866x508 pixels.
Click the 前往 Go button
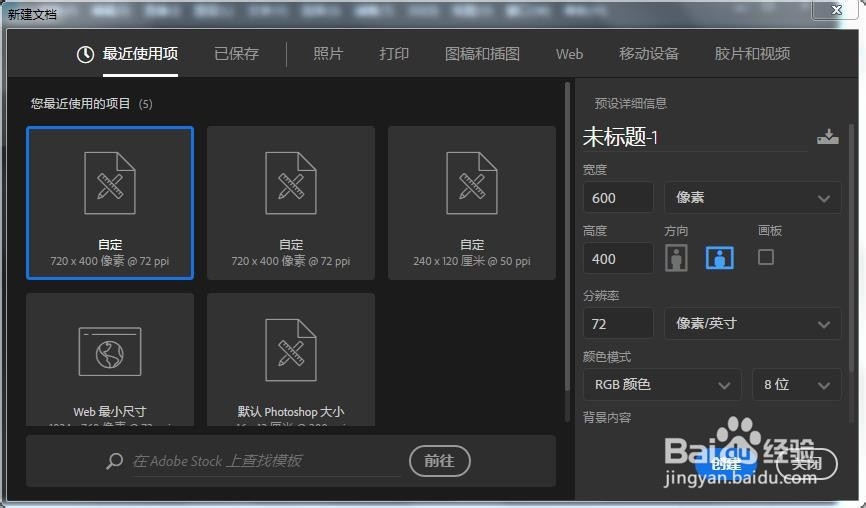click(x=440, y=461)
